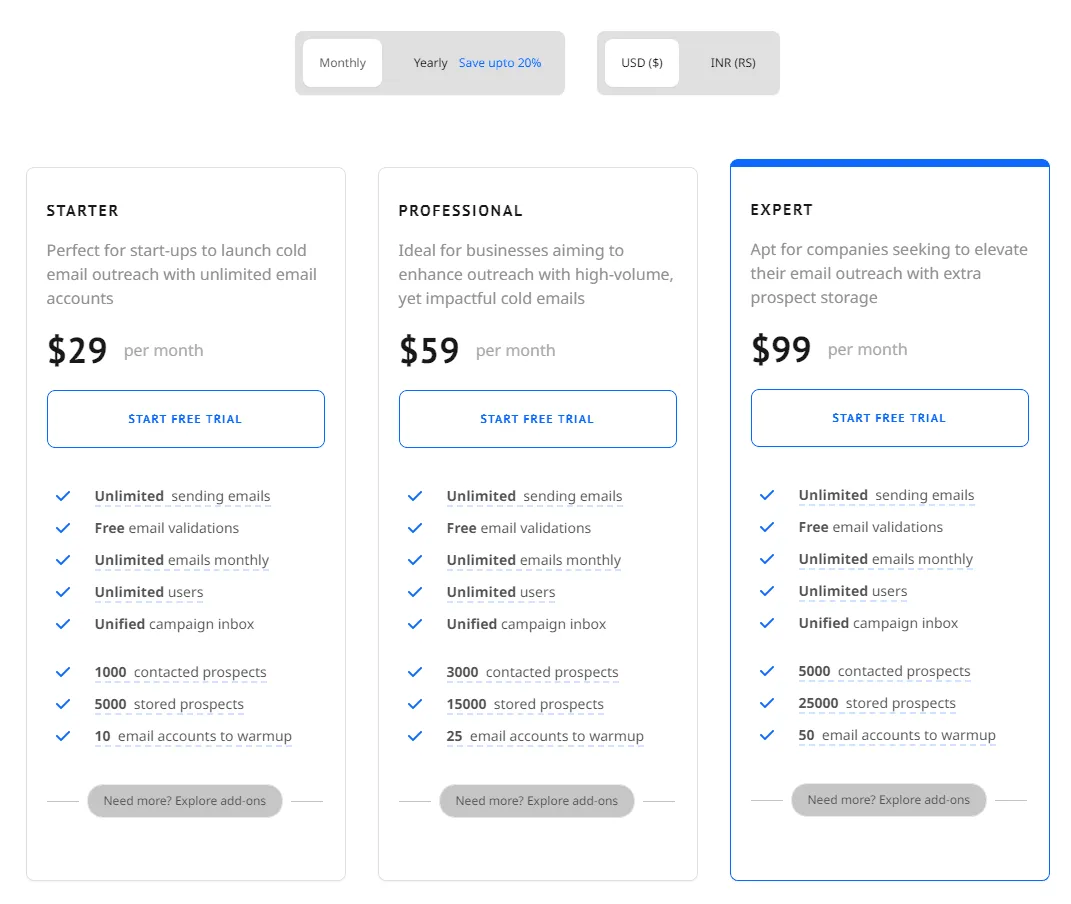Open Explore add-ons under Professional plan
Screen dimensions: 1071x904
(x=536, y=800)
